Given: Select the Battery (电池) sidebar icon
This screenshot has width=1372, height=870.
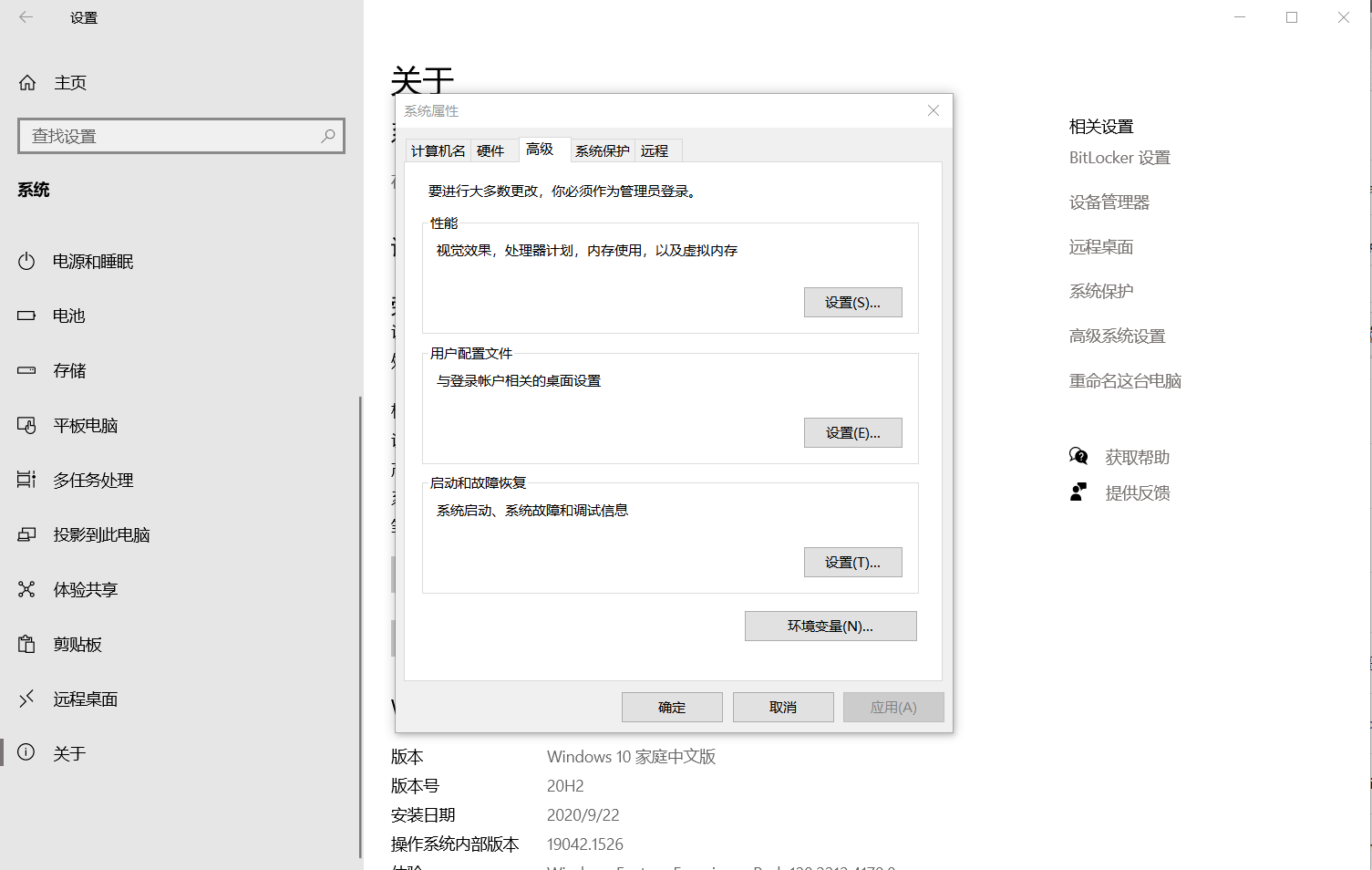Looking at the screenshot, I should (26, 316).
